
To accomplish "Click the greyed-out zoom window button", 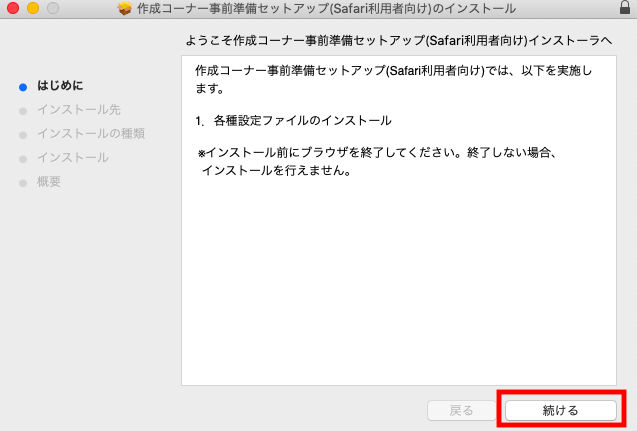I will pyautogui.click(x=53, y=8).
